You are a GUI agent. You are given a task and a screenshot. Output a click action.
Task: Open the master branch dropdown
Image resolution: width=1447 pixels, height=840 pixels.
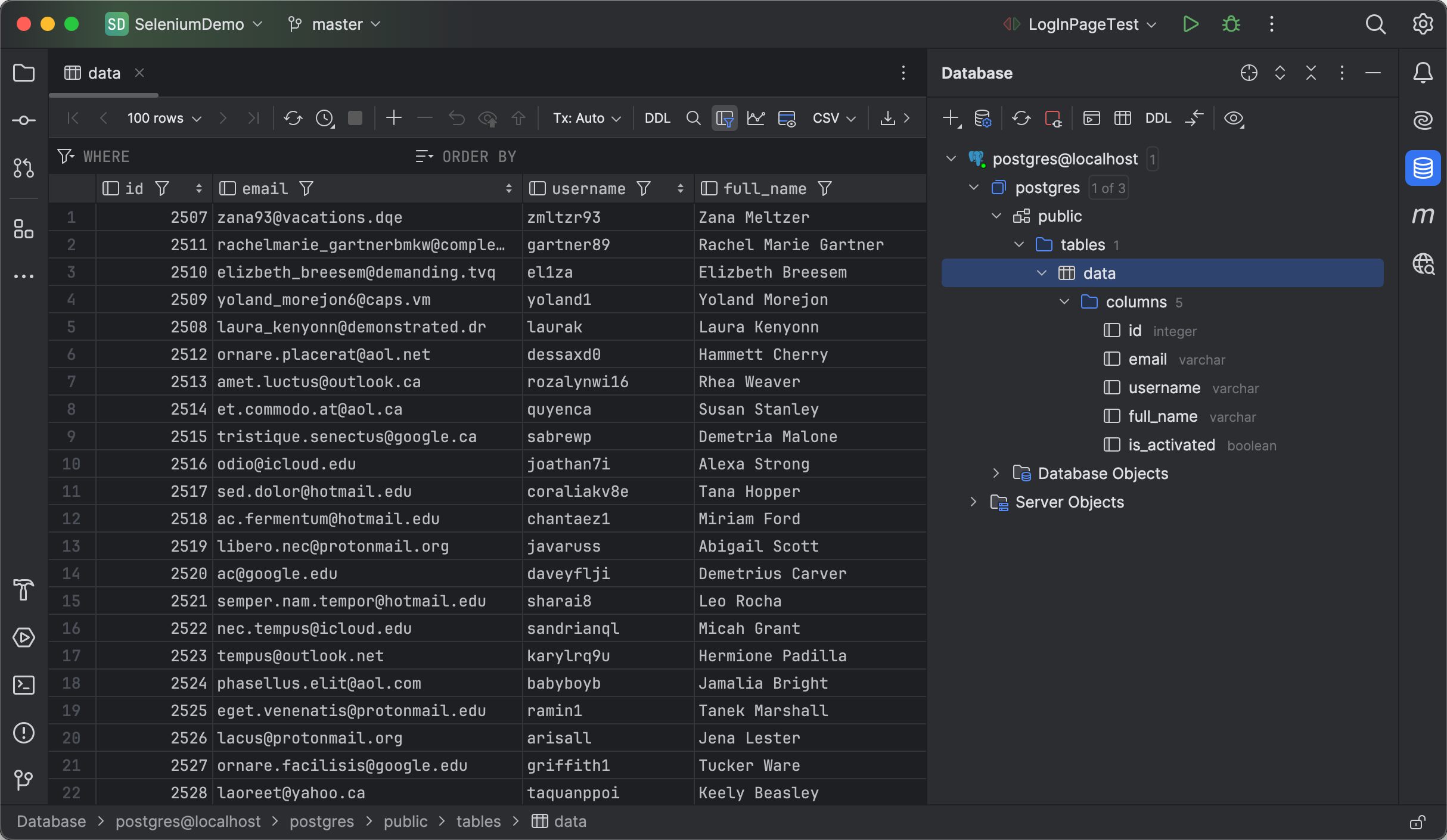(335, 24)
